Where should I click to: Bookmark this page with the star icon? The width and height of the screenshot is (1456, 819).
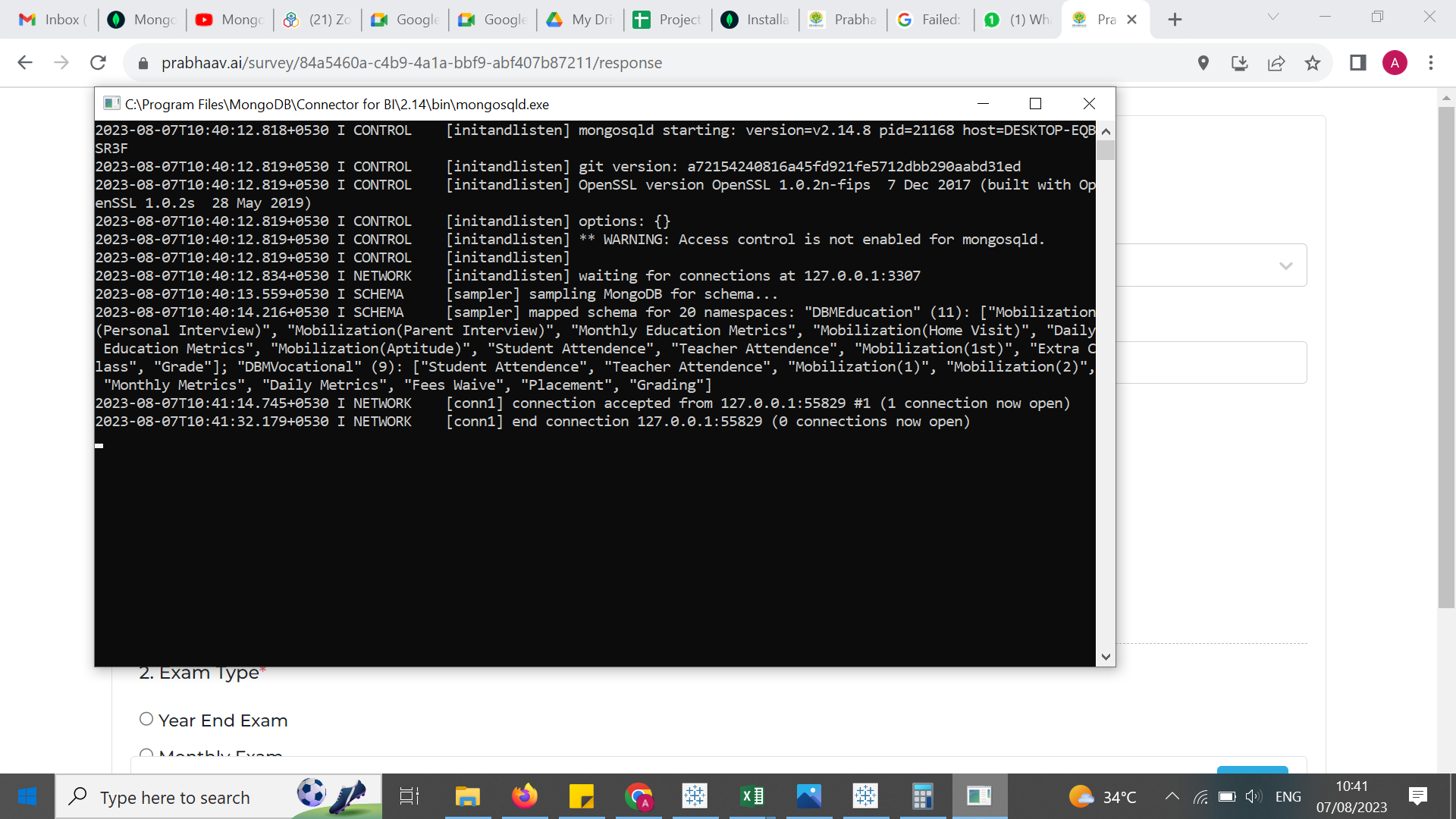click(x=1313, y=63)
